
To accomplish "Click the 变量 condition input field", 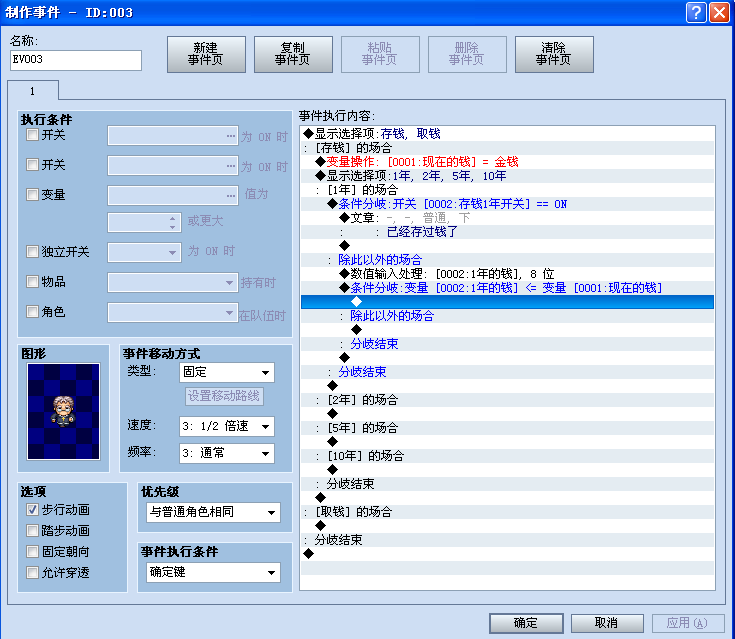I will 173,195.
